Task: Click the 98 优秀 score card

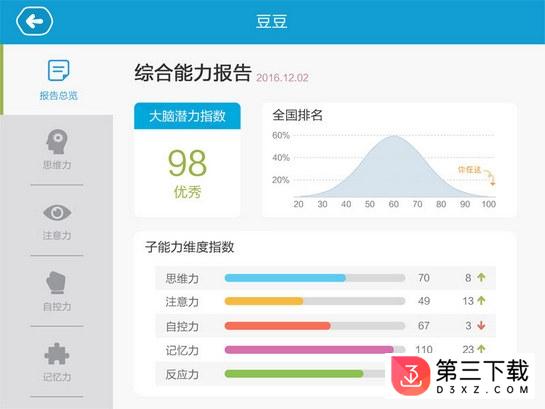Action: pos(187,173)
